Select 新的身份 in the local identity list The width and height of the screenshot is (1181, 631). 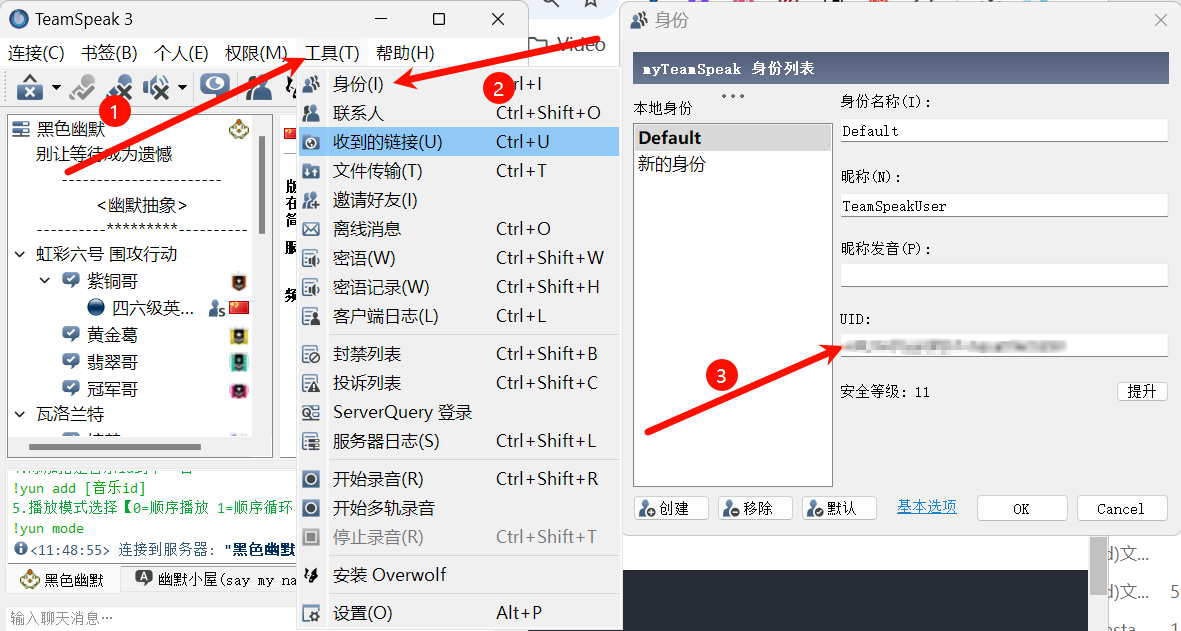tap(672, 163)
